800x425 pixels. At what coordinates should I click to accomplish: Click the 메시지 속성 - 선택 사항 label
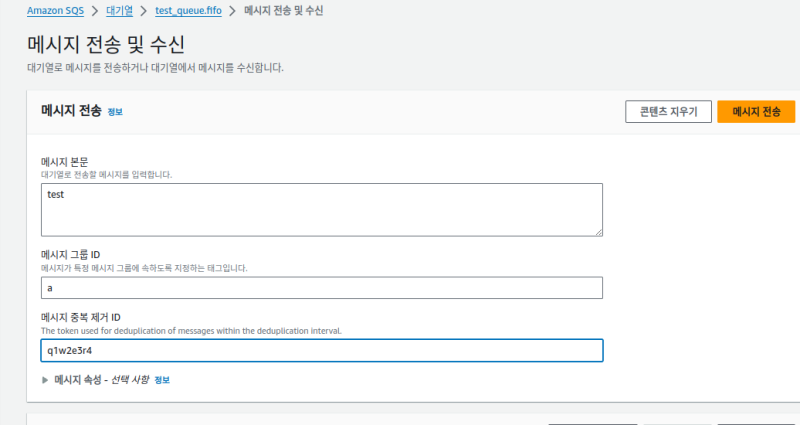(101, 380)
